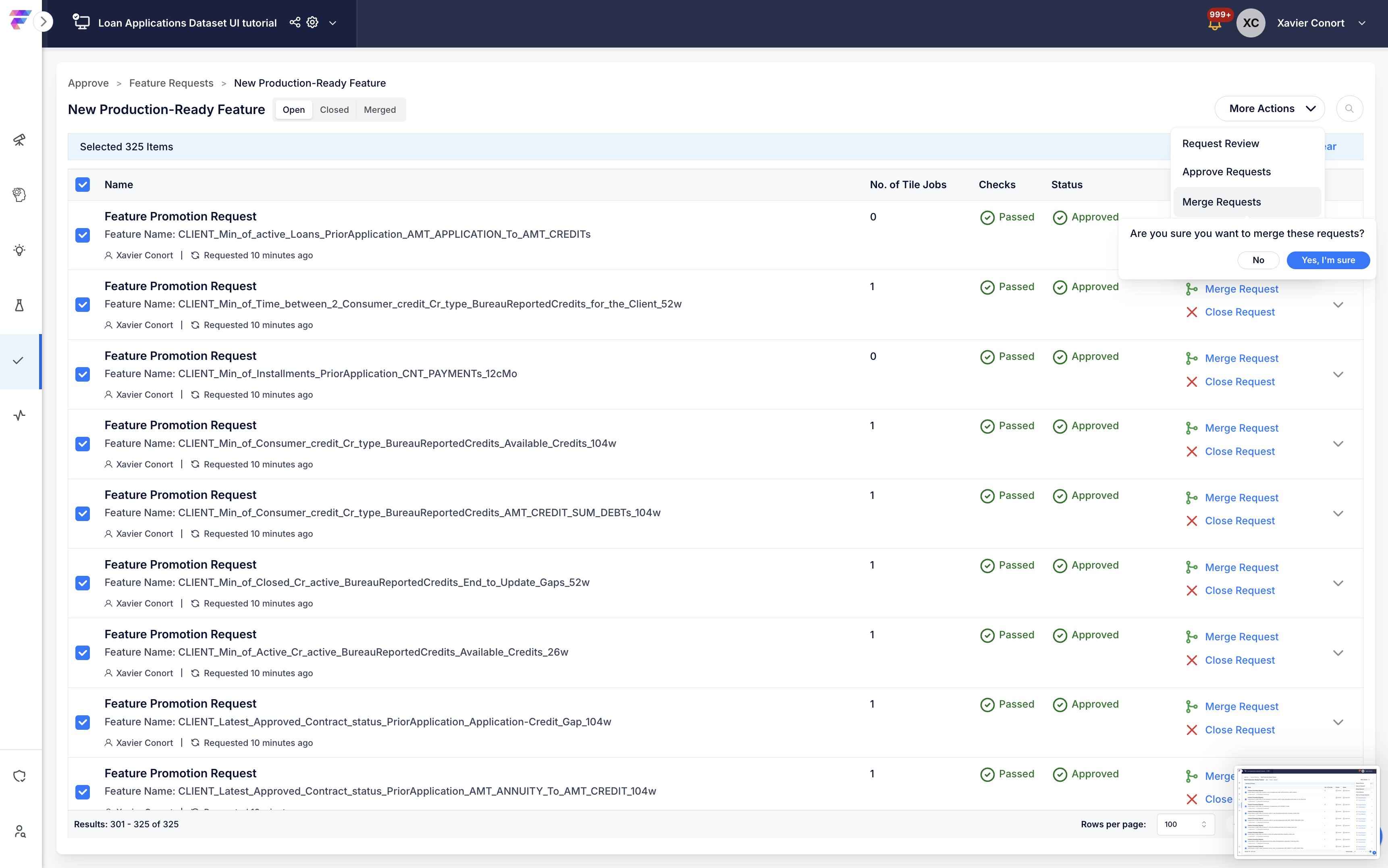Image resolution: width=1388 pixels, height=868 pixels.
Task: Click Close Request for the Time_between_2_Consumer_credit row
Action: [1239, 312]
